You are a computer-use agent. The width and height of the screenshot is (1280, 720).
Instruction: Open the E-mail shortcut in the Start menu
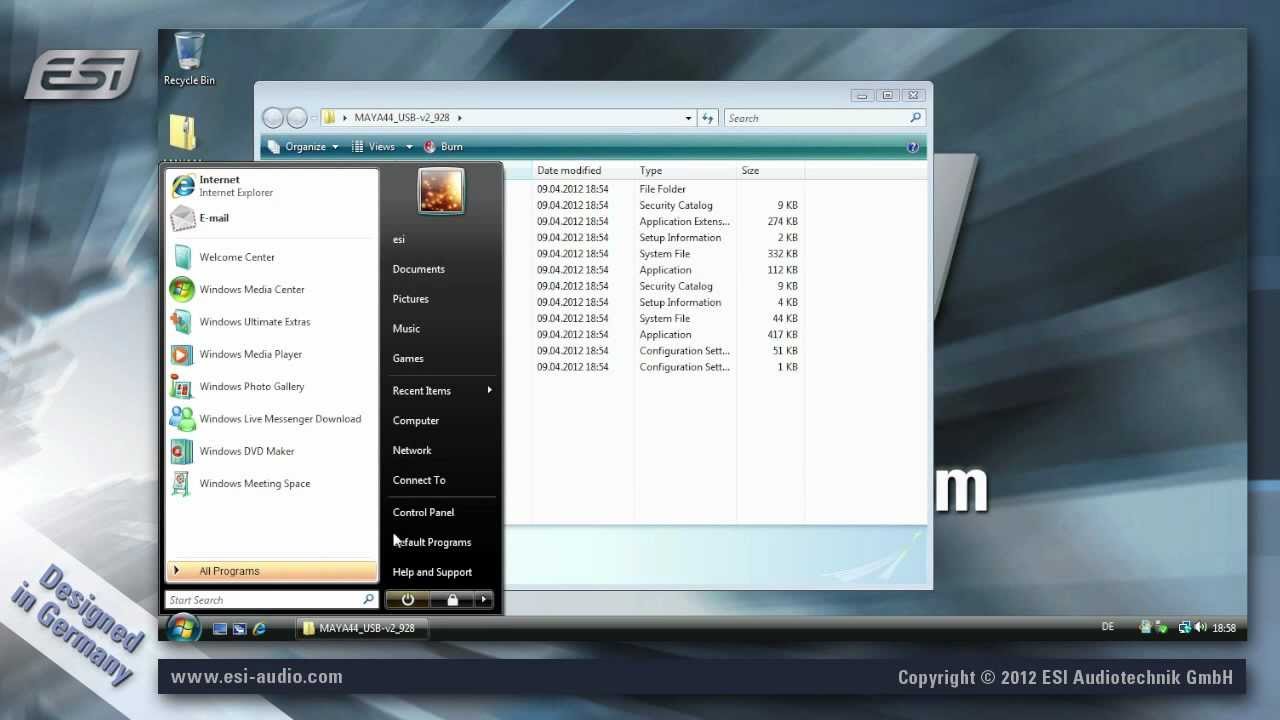[x=271, y=218]
